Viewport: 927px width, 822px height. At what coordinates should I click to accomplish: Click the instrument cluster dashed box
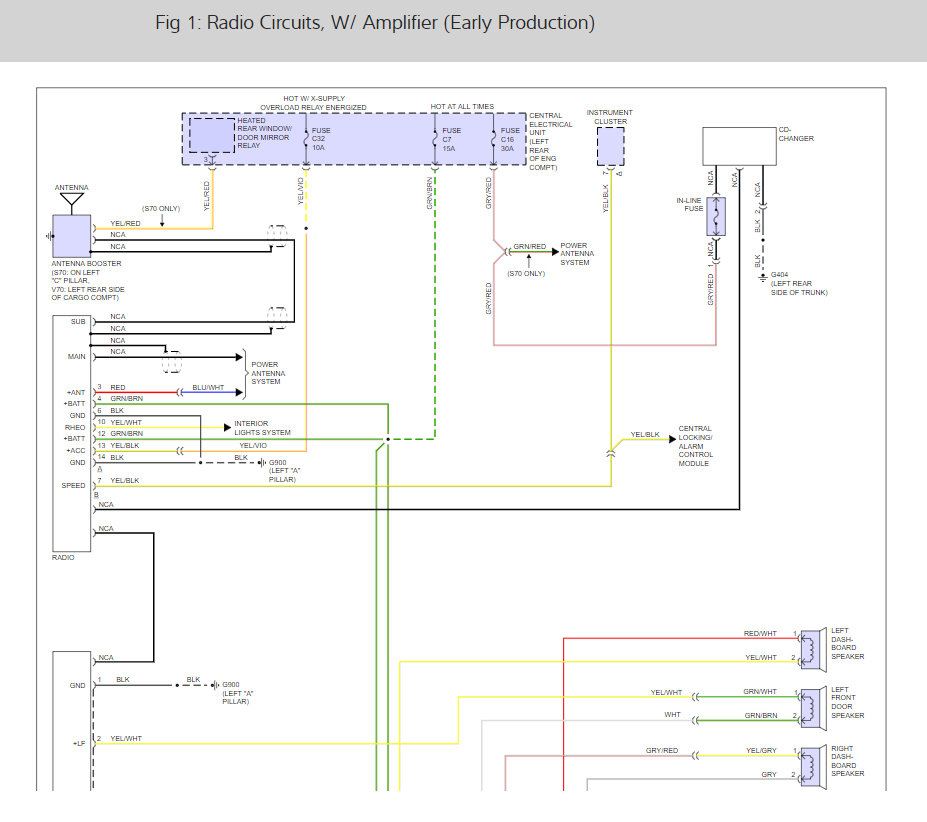tap(610, 147)
